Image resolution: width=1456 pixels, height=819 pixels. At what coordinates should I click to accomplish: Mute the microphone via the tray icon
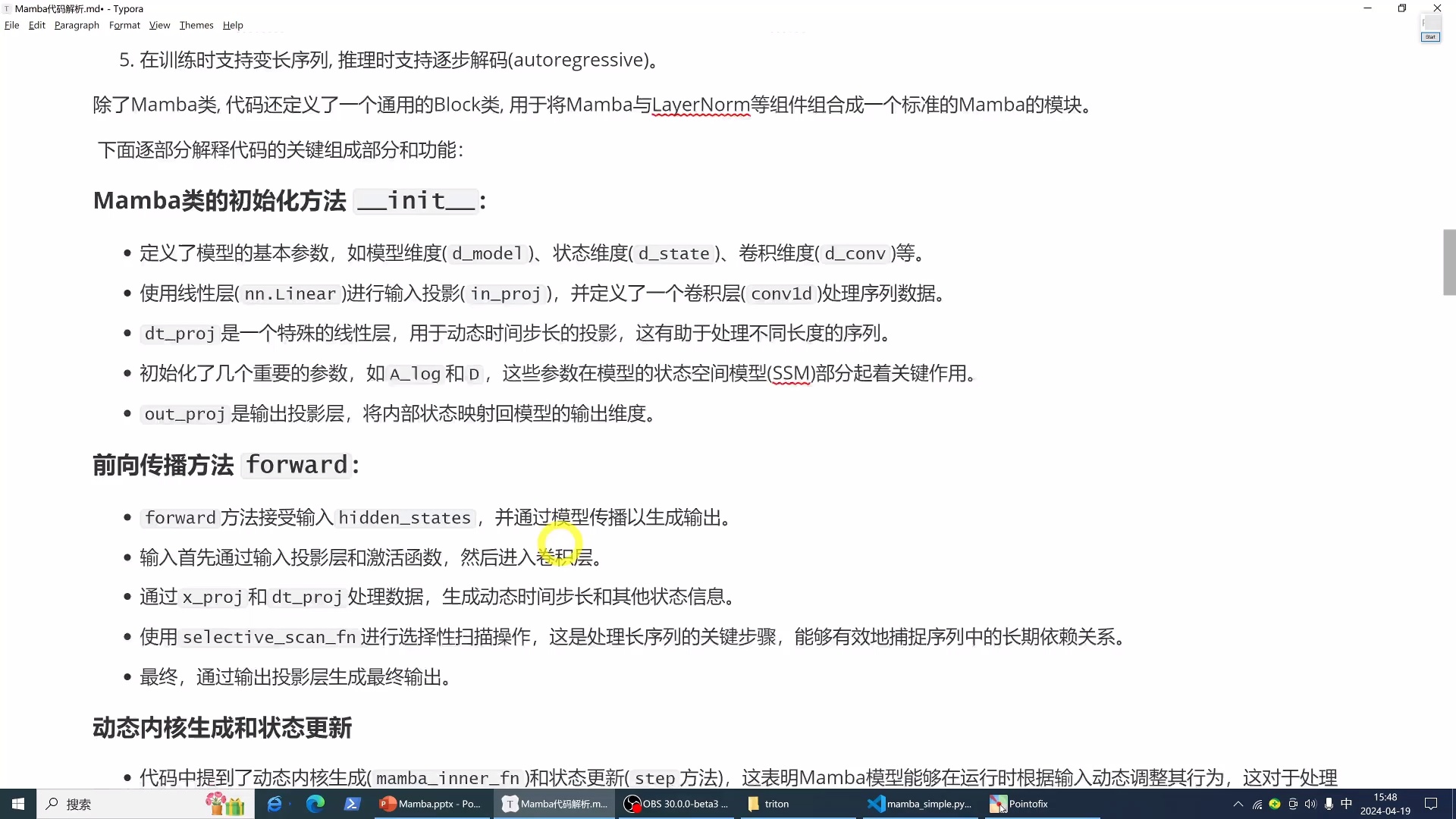1329,804
